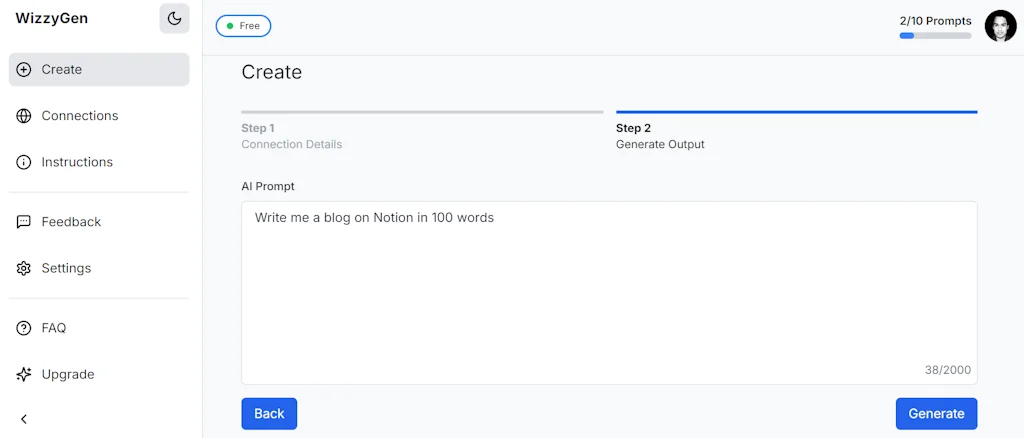Screen dimensions: 1024x438
Task: Click inside the AI Prompt text area
Action: pos(608,292)
